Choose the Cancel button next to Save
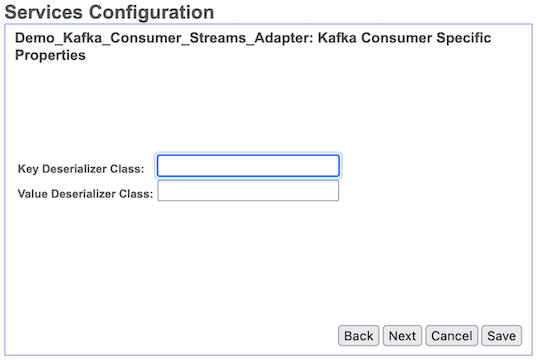This screenshot has width=536, height=362. [452, 336]
